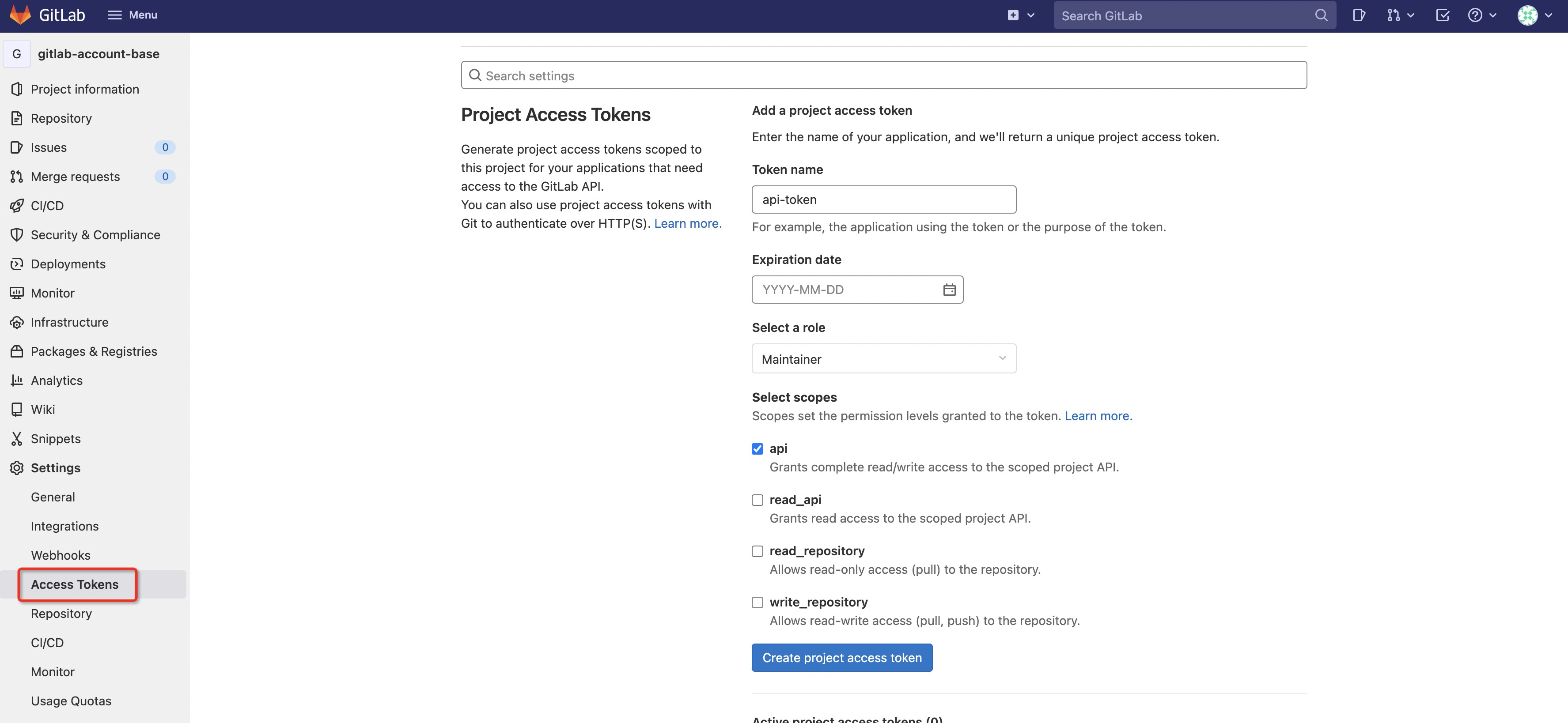This screenshot has width=1568, height=723.
Task: Open the Select a role Maintainer dropdown
Action: point(884,359)
